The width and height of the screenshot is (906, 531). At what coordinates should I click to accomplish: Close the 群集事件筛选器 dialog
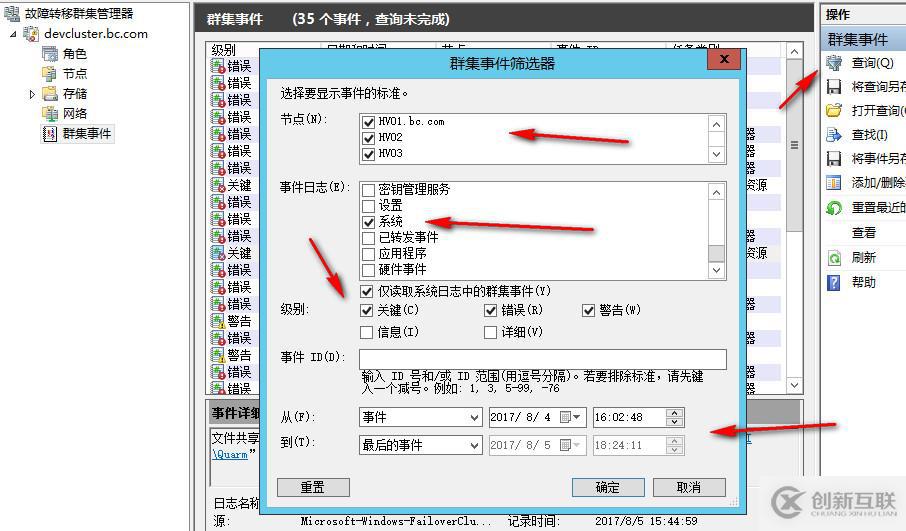coord(724,59)
